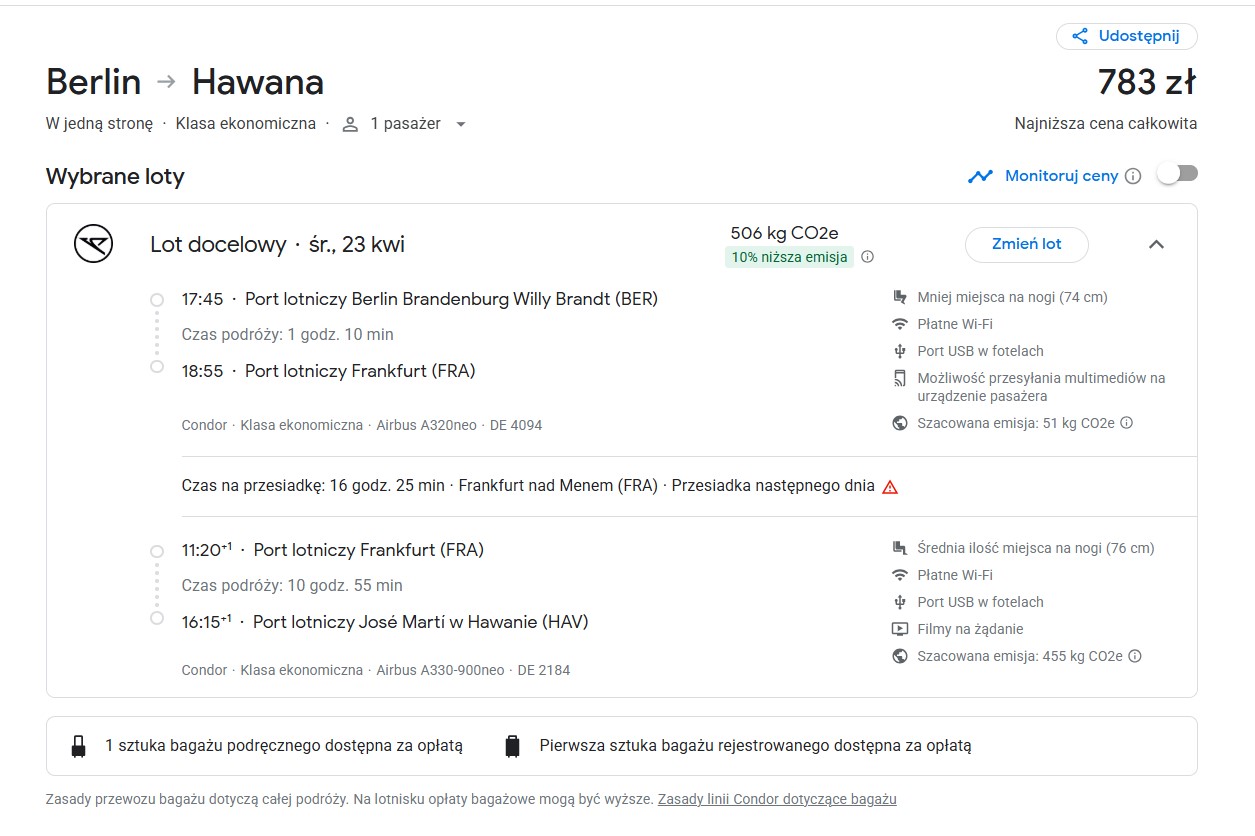Screen dimensions: 1255x836
Task: Click the 18:55 Frankfurt arrival line
Action: click(329, 371)
